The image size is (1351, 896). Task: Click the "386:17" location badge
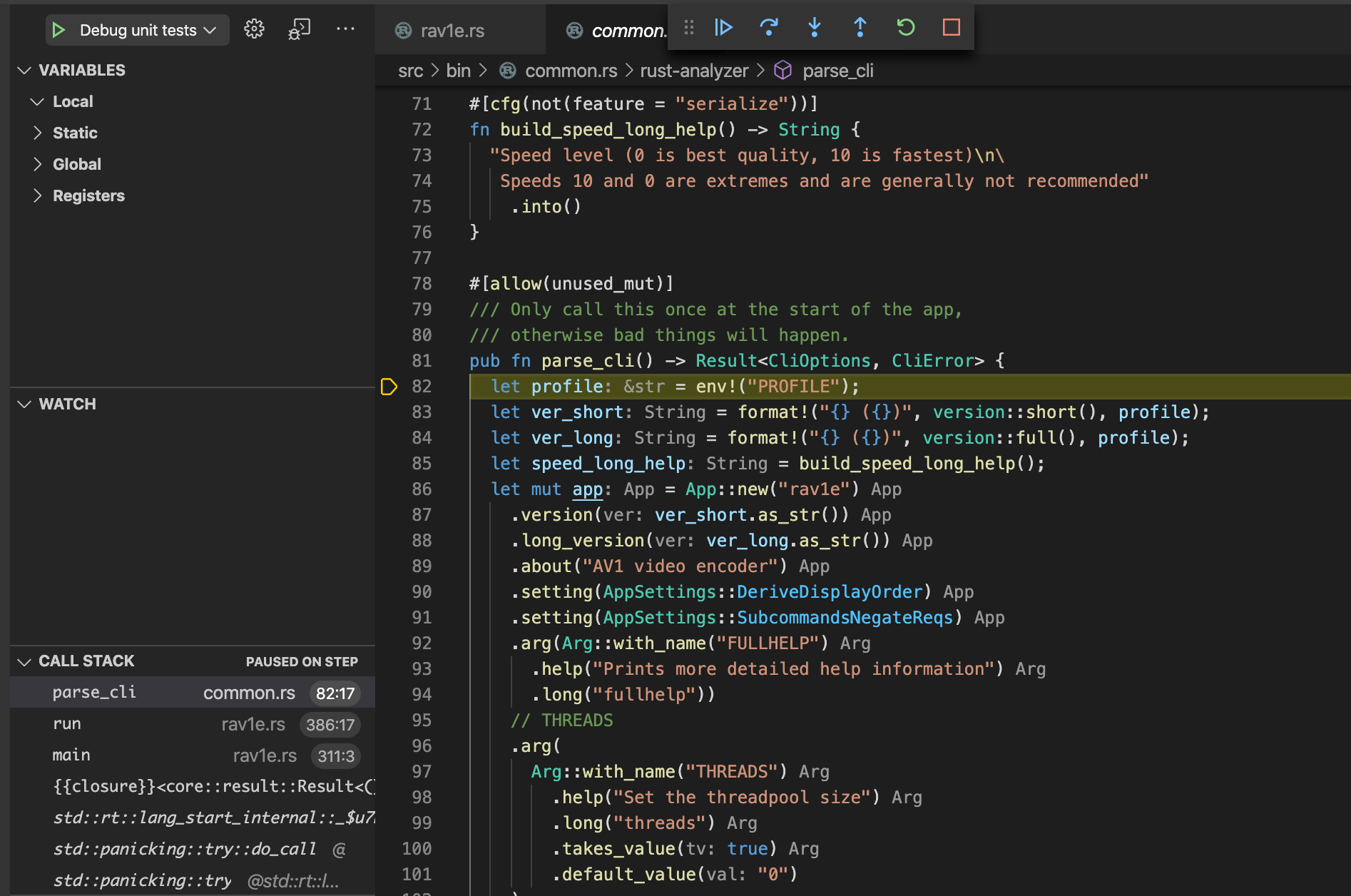[330, 725]
